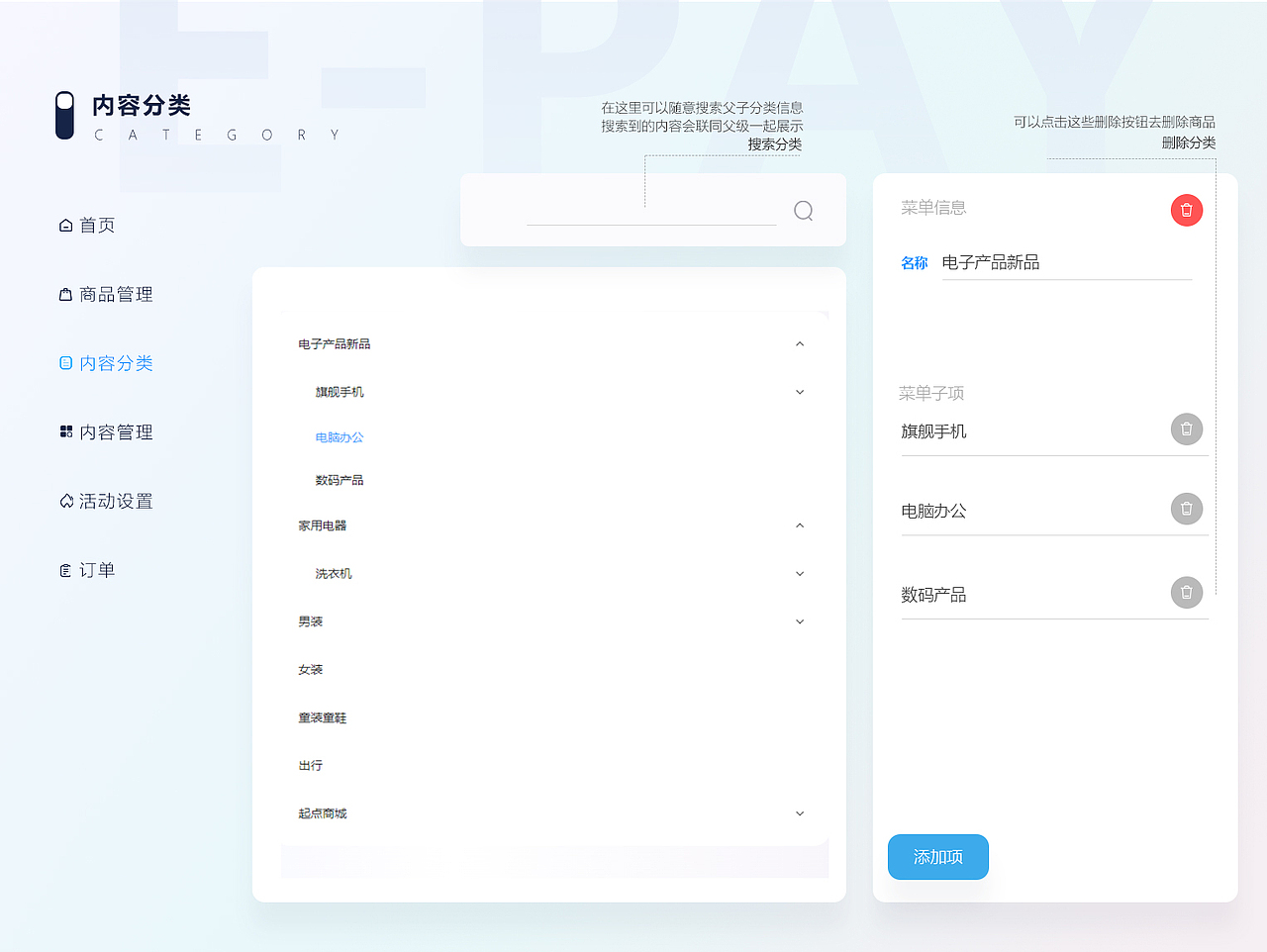
Task: Click the 订单 sidebar icon
Action: [x=63, y=570]
